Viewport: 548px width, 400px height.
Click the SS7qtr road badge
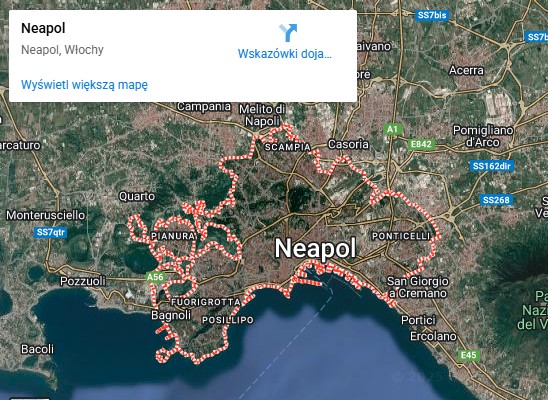(x=51, y=232)
